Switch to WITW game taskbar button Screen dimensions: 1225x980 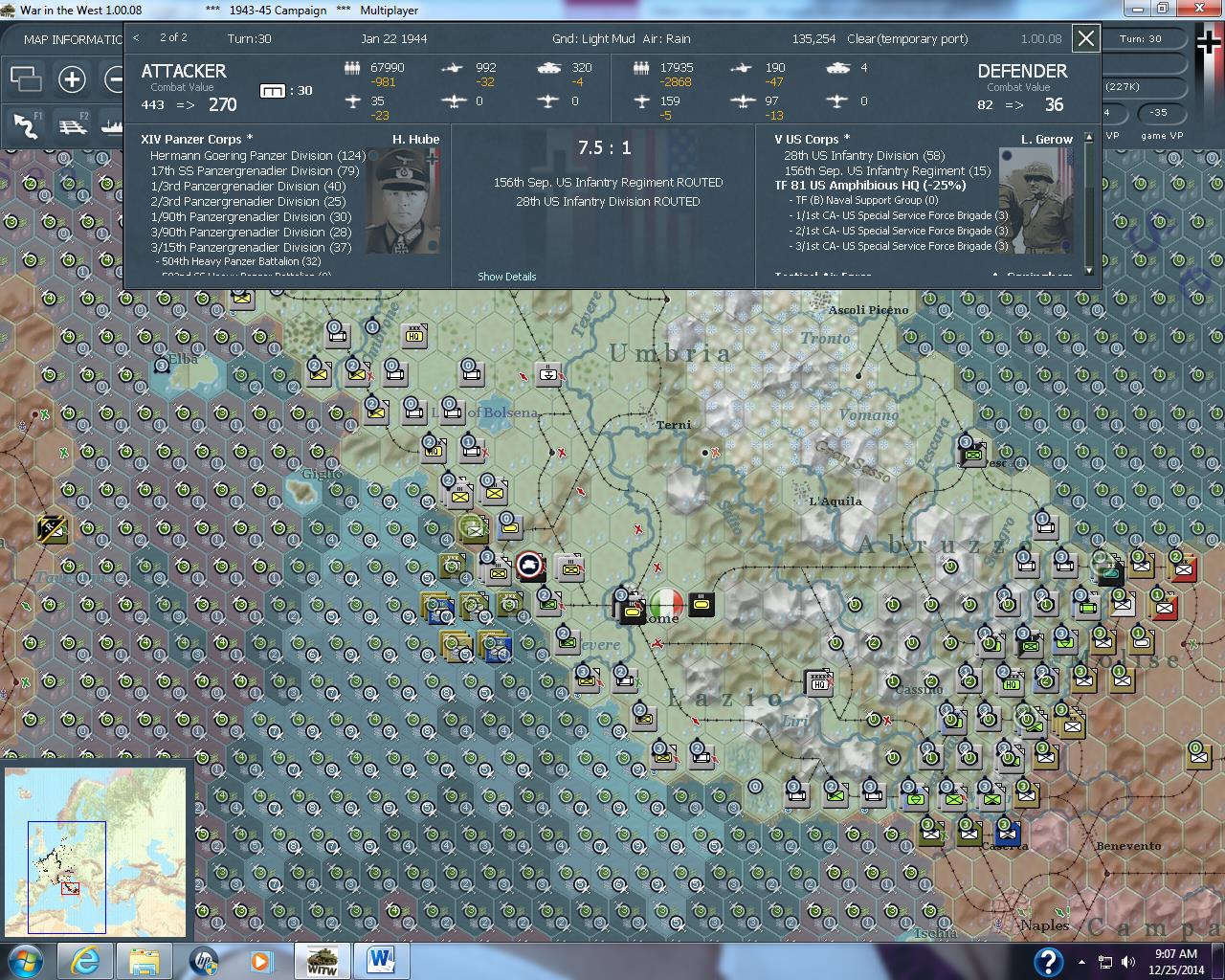pyautogui.click(x=322, y=960)
